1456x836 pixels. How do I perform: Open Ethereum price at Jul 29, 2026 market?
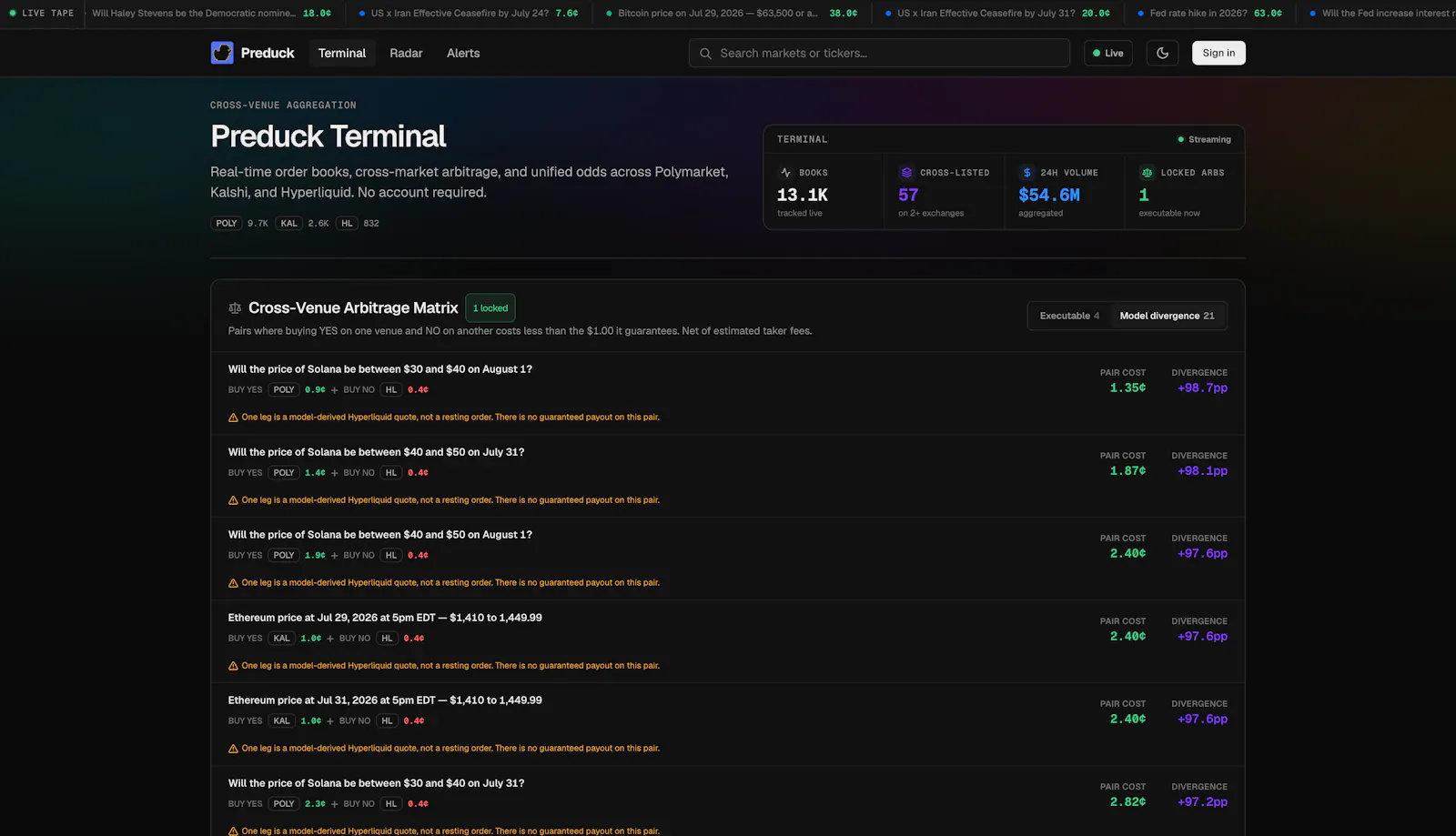385,618
